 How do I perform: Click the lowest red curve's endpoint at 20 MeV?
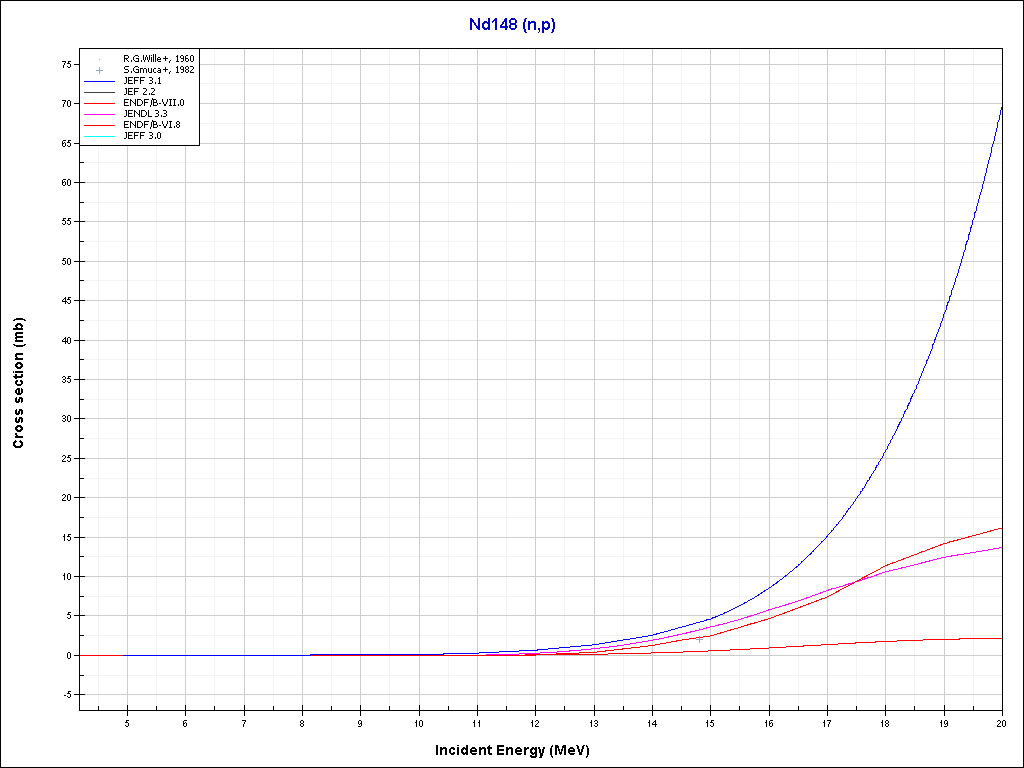click(x=1001, y=638)
